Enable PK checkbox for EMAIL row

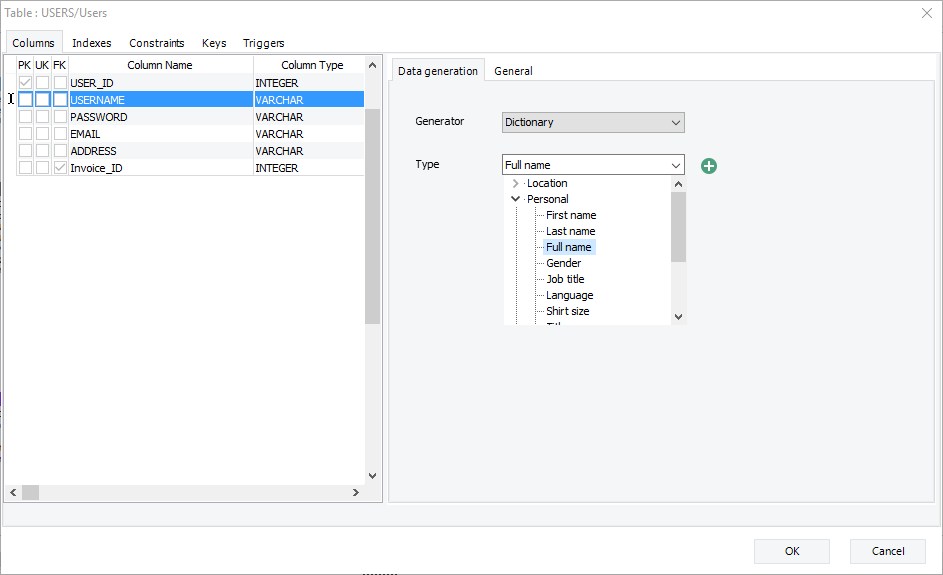(x=25, y=134)
